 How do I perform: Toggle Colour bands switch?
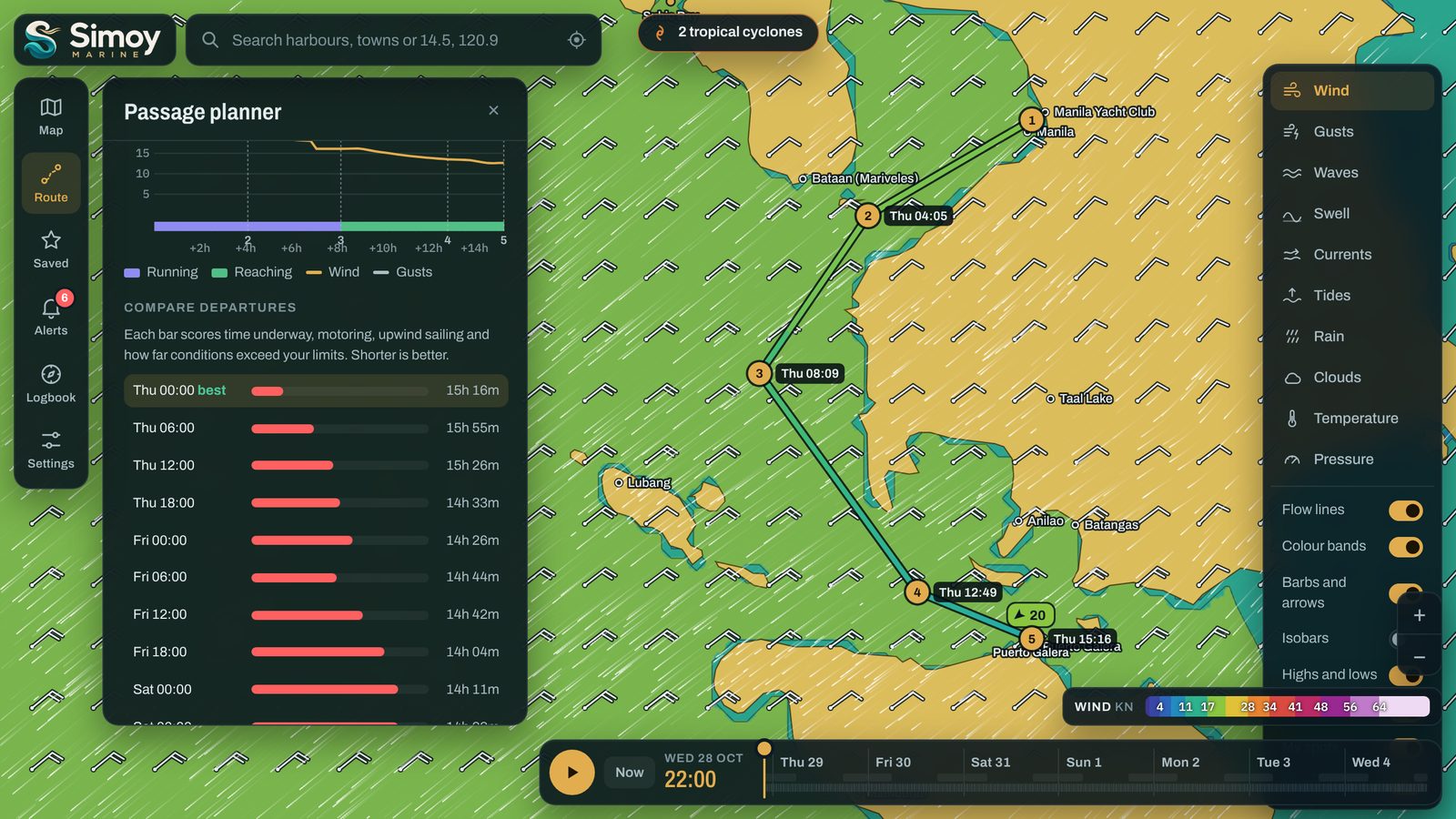1405,547
